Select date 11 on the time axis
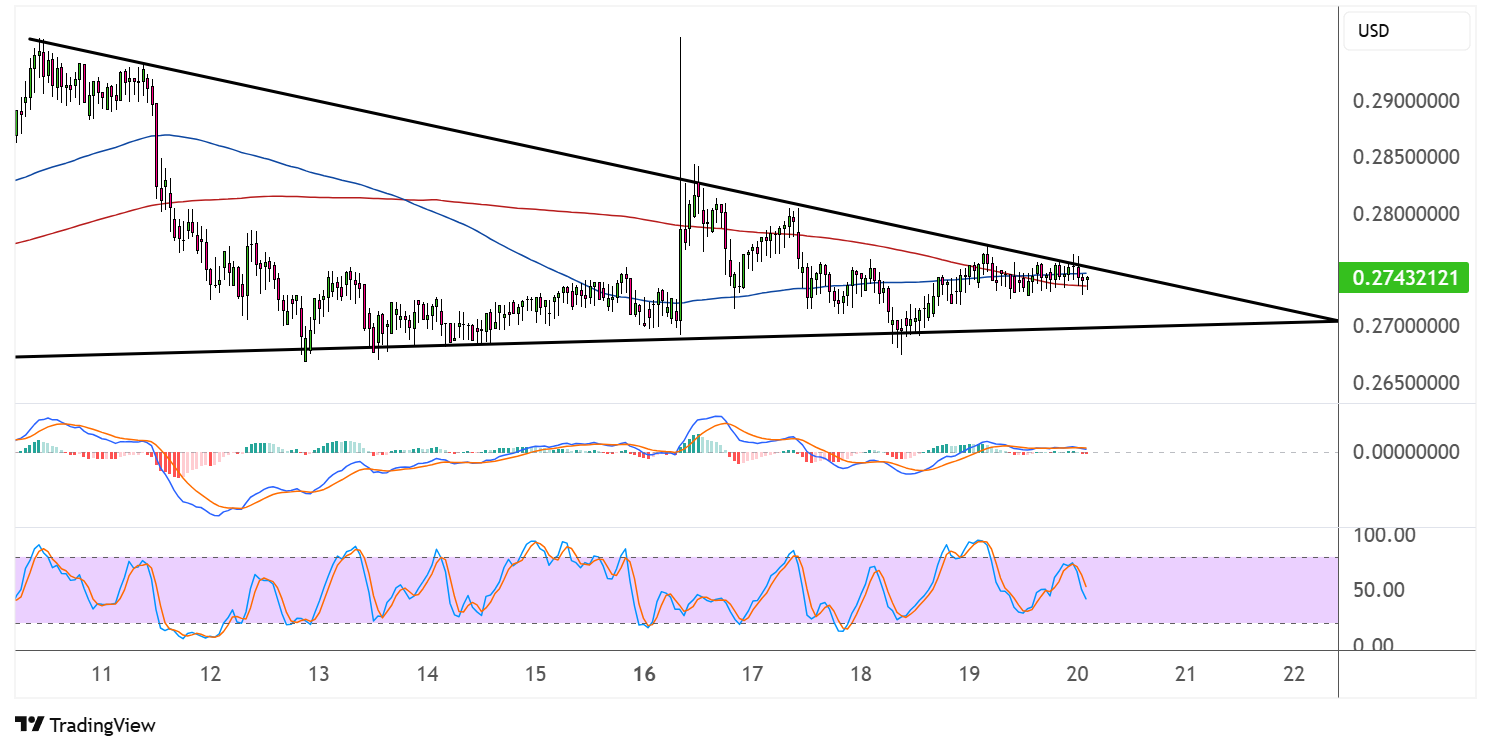Viewport: 1491px width, 751px height. pyautogui.click(x=101, y=674)
